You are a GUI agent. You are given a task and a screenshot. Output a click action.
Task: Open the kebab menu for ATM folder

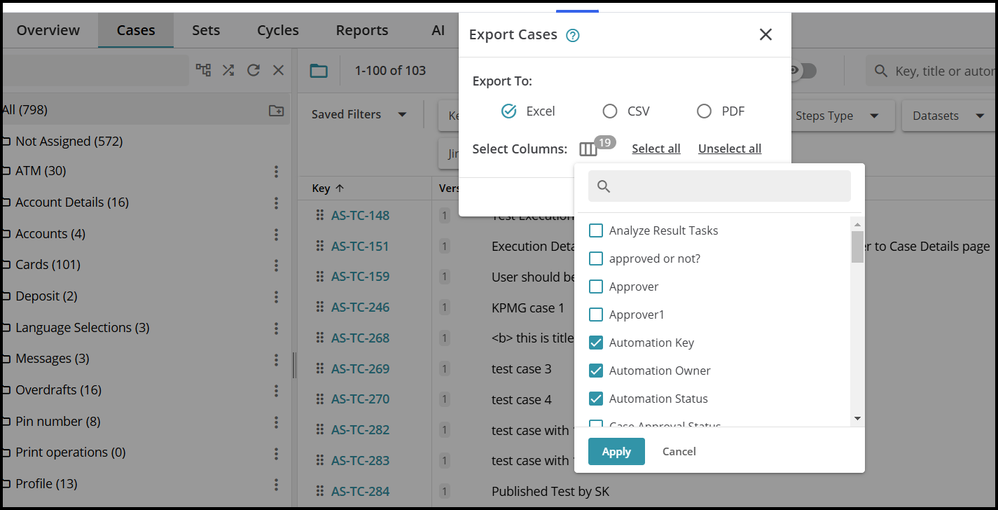(276, 171)
